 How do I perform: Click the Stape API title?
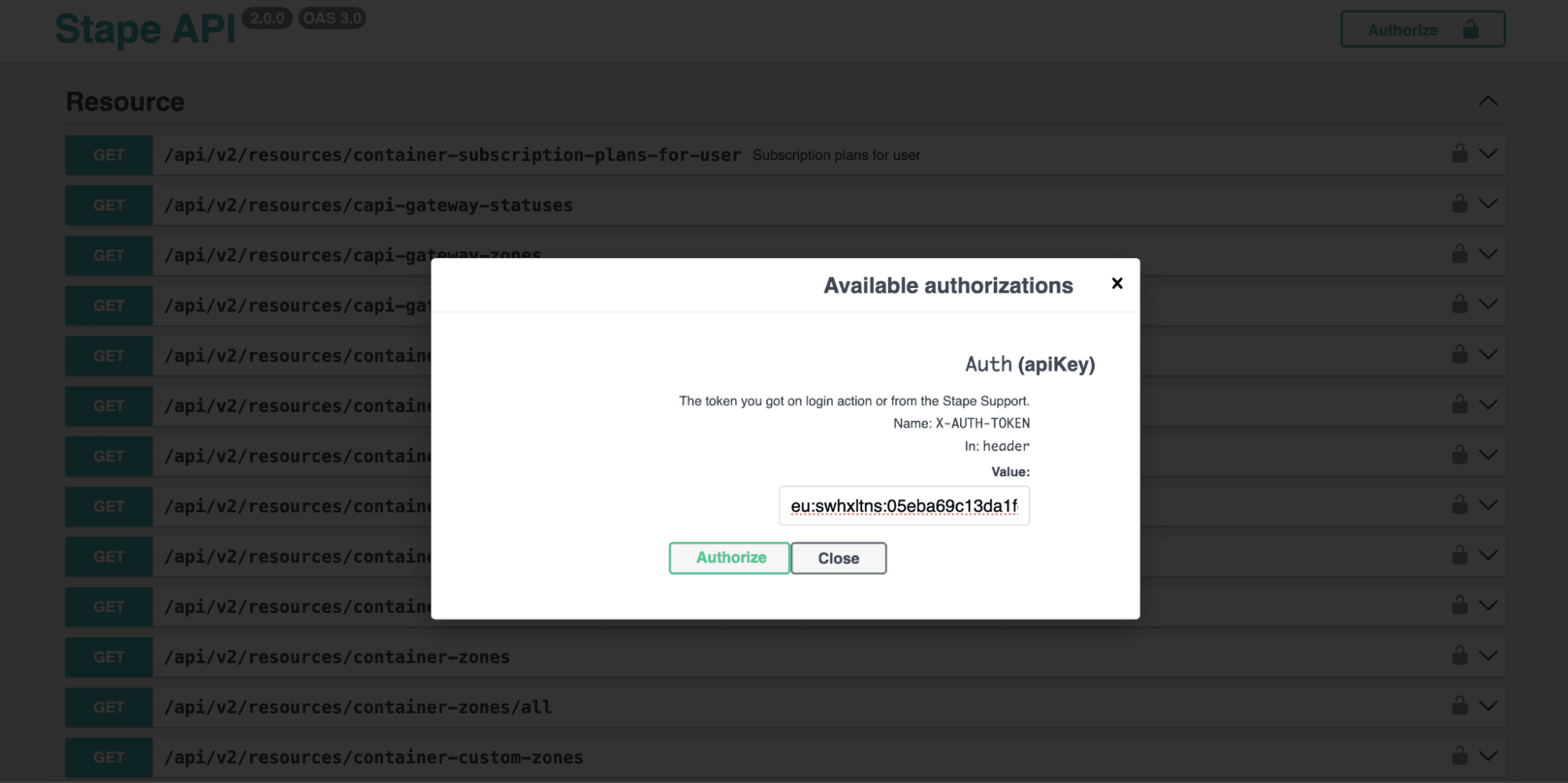coord(144,29)
